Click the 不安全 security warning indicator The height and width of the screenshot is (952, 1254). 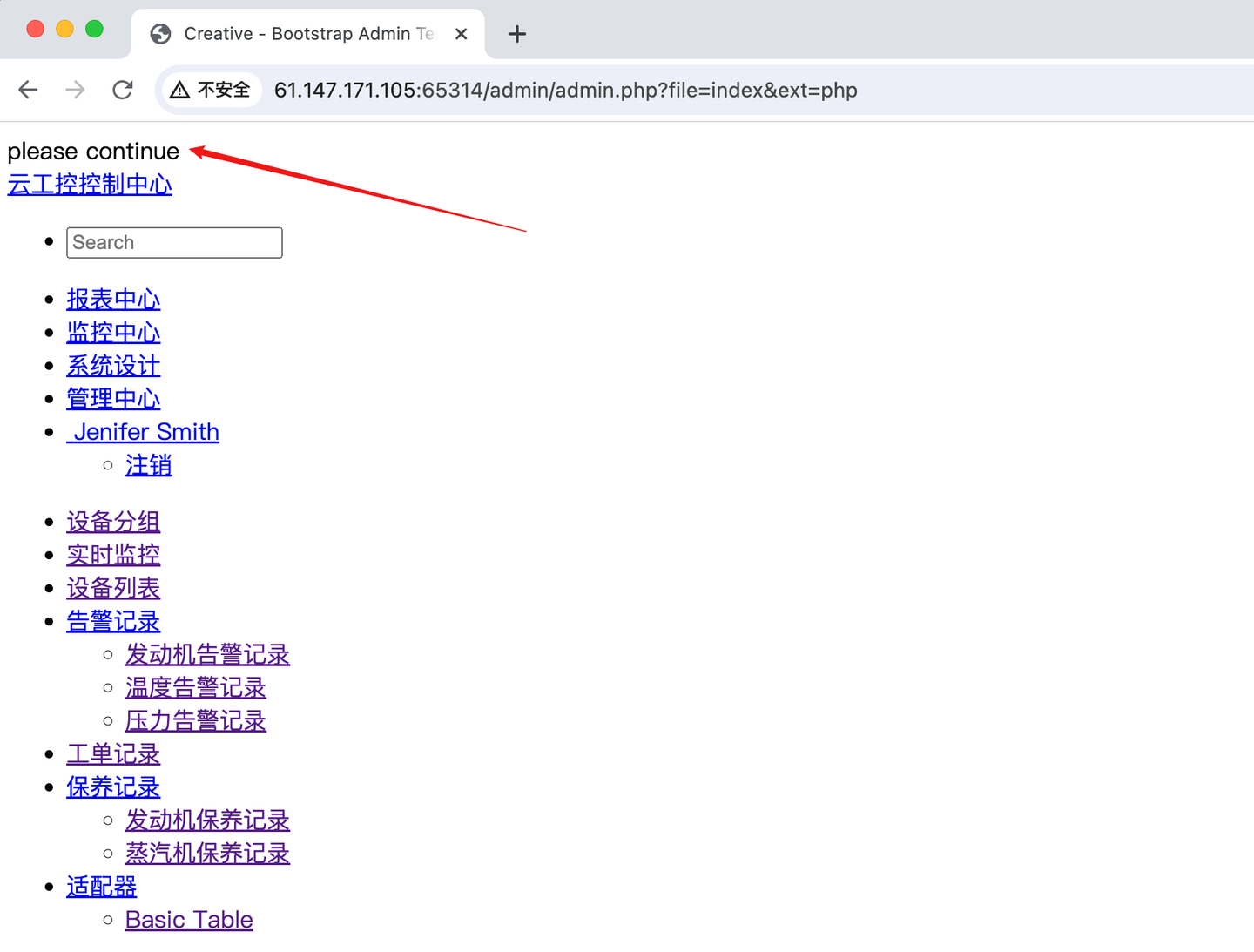210,90
